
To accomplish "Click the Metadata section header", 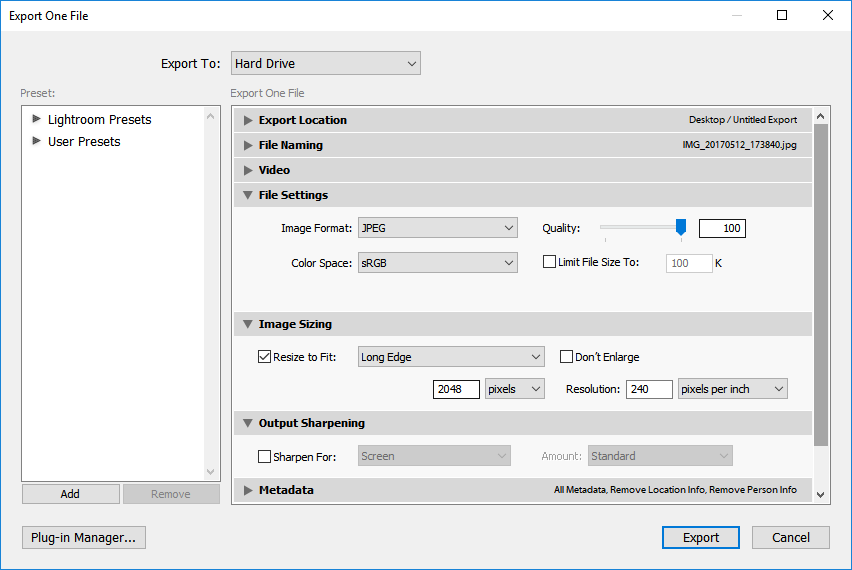I will [523, 490].
